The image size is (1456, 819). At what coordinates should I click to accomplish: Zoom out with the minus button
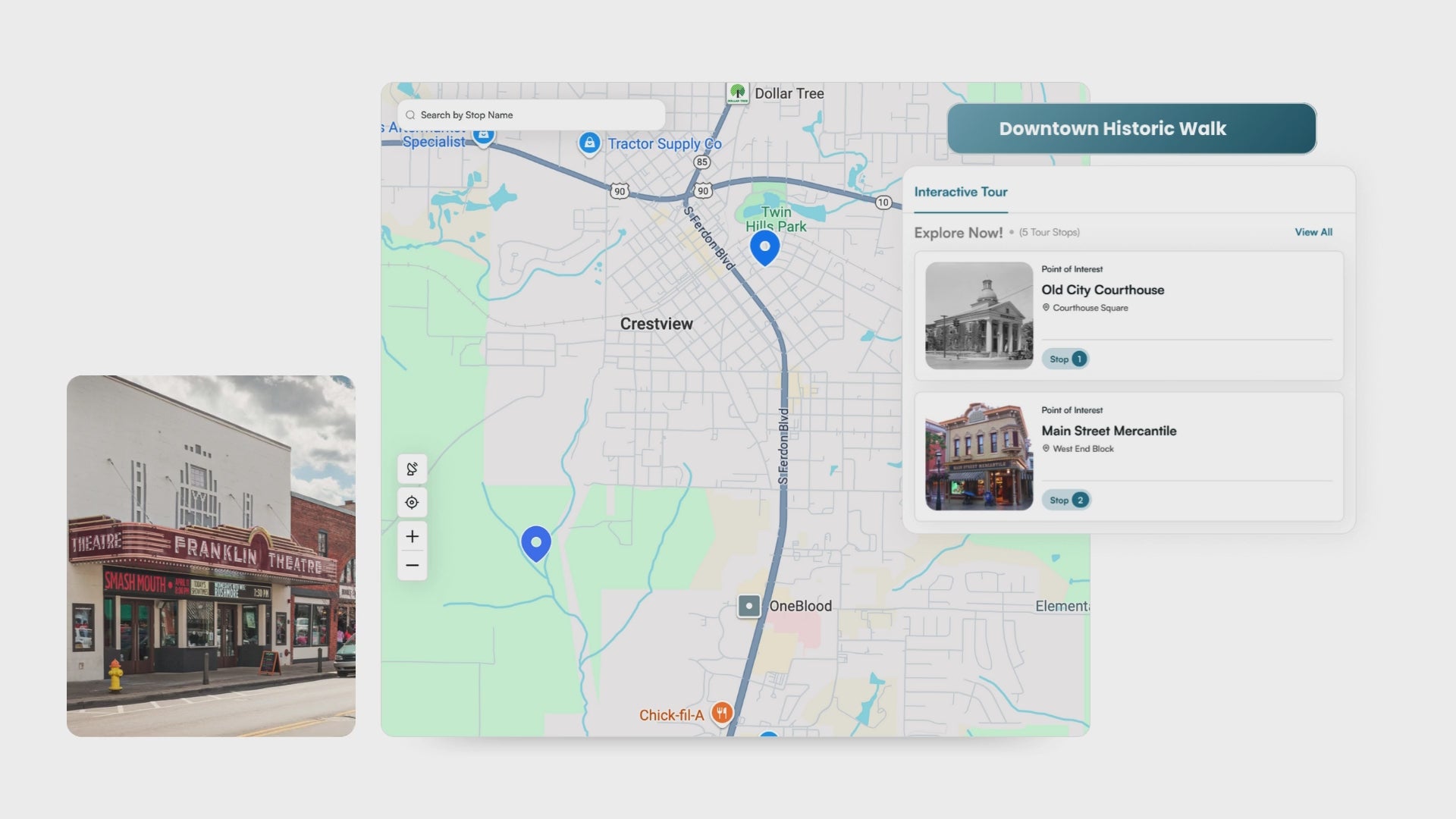[x=412, y=566]
